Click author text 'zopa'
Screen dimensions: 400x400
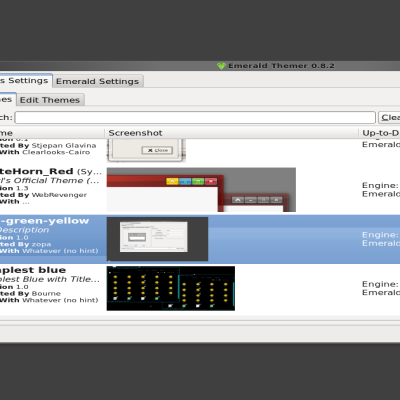click(41, 244)
